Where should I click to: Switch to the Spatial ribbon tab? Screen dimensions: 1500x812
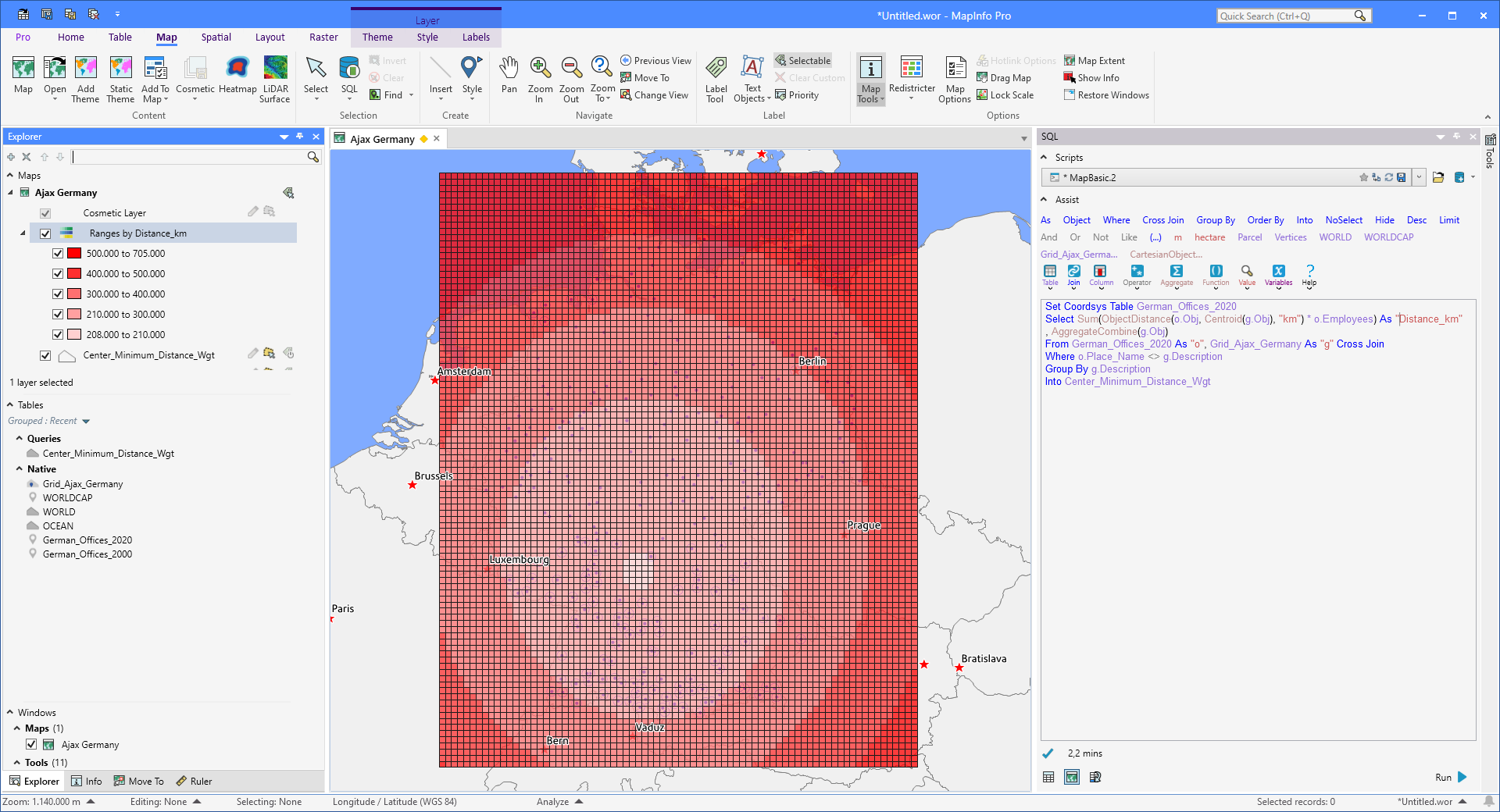216,37
